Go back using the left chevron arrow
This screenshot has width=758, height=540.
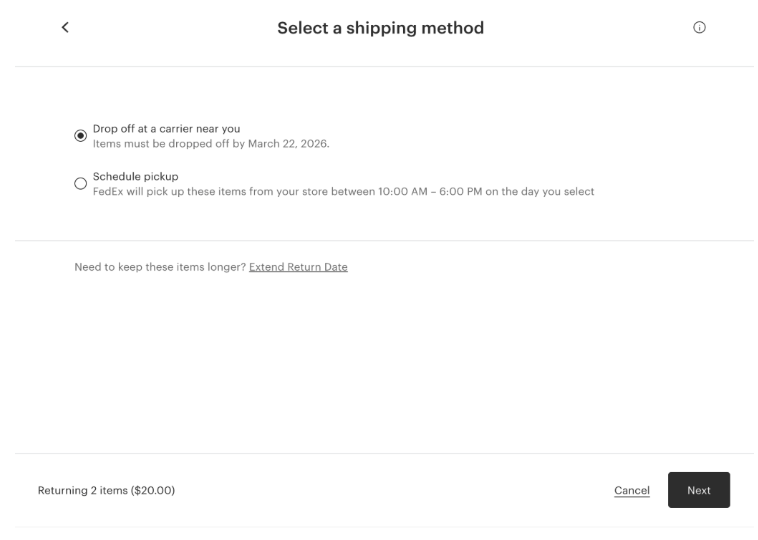tap(66, 28)
